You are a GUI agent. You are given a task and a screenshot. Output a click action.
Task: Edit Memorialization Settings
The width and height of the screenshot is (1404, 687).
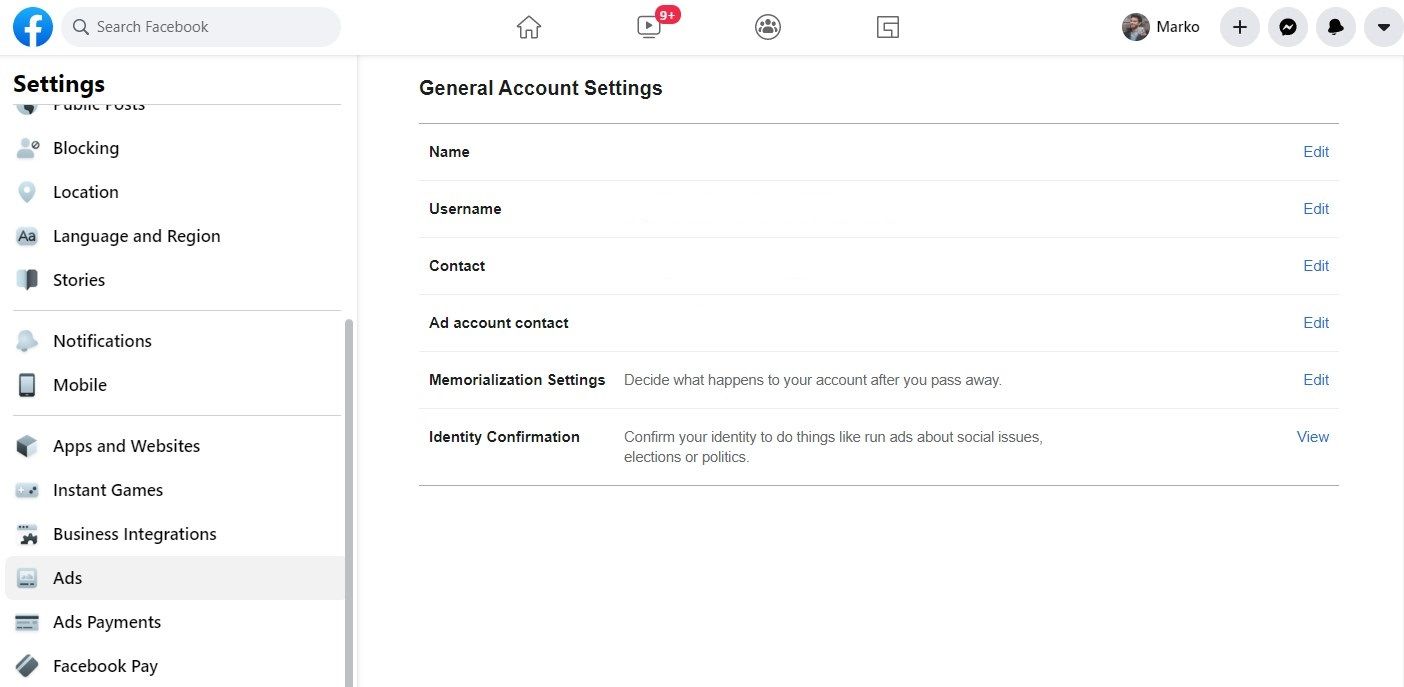tap(1316, 380)
